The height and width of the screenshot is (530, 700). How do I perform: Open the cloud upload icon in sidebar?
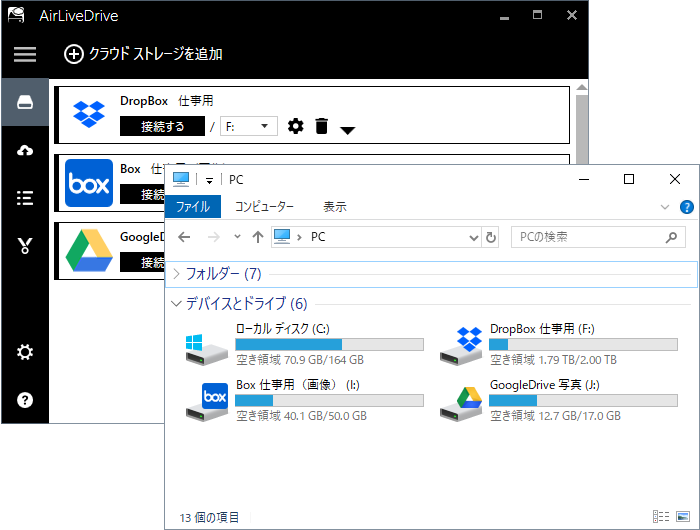tap(25, 150)
